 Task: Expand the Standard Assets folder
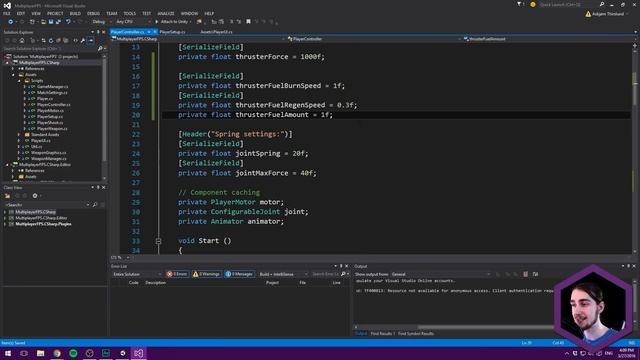point(19,134)
